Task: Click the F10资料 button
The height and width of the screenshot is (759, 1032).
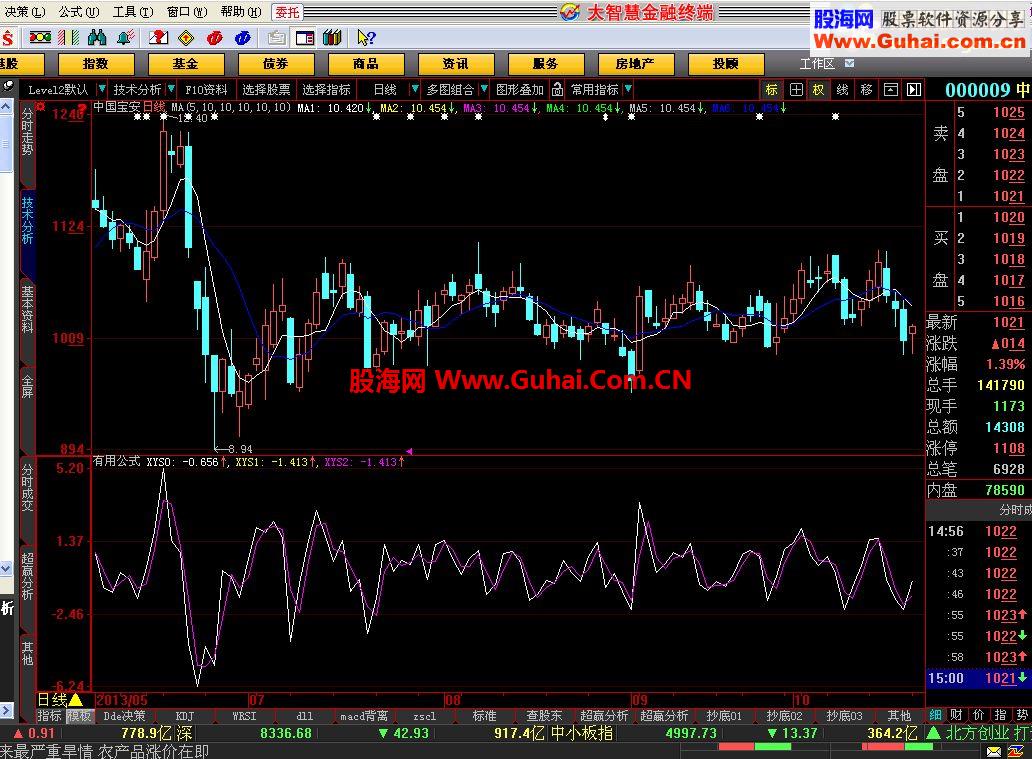Action: 206,90
